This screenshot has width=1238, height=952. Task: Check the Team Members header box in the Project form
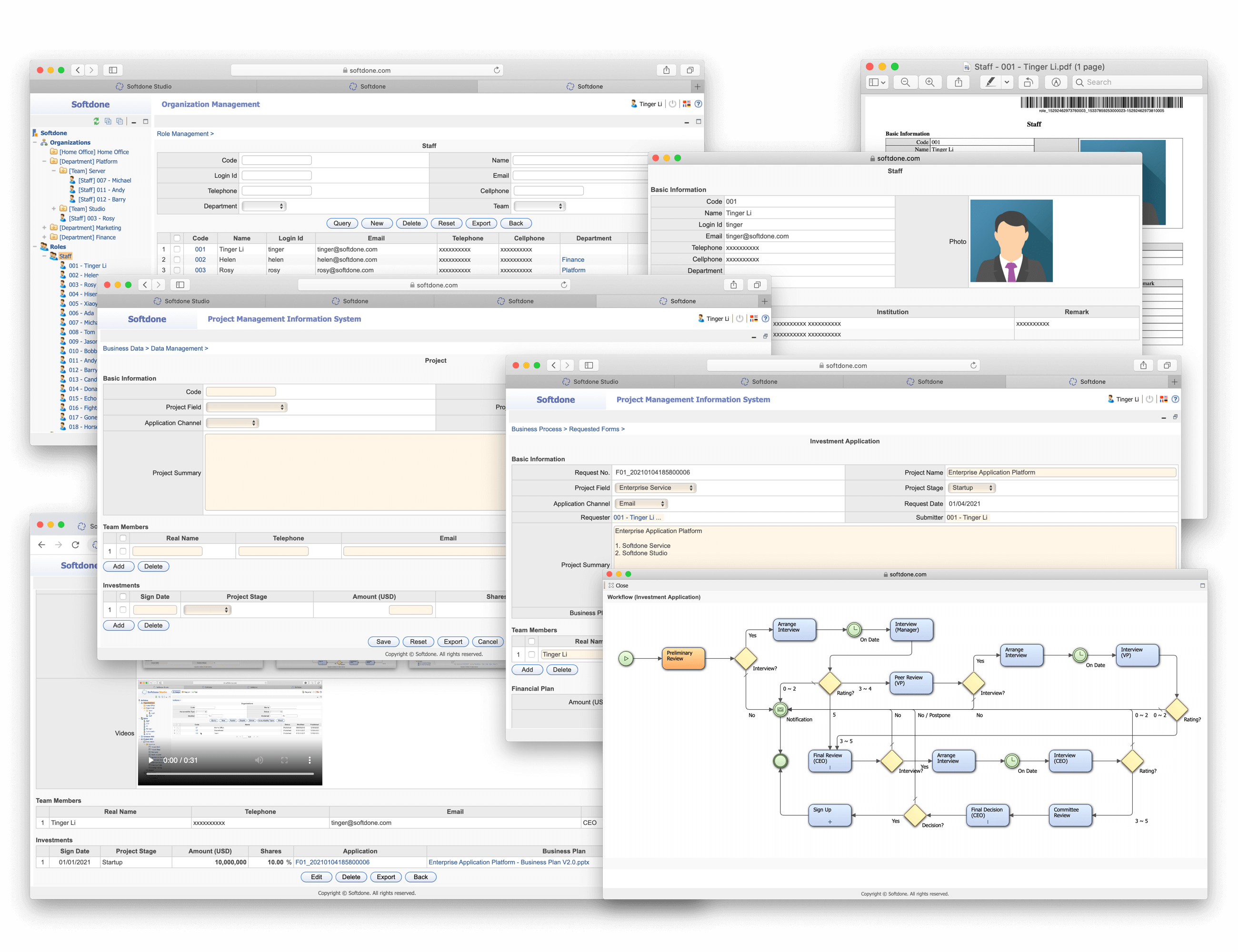click(123, 538)
